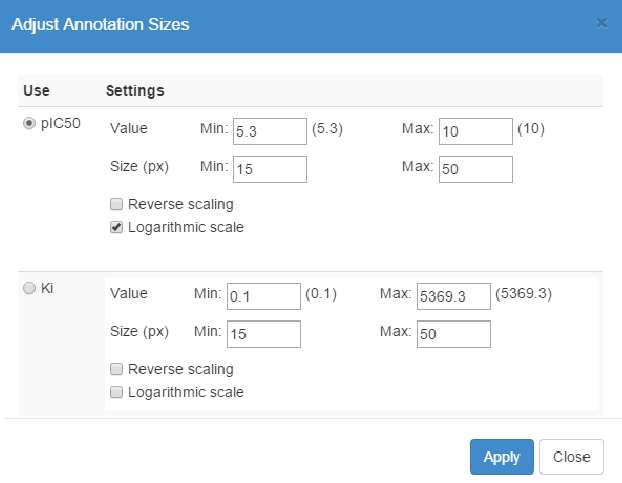Screen dimensions: 622x483
Task: Click the Apply button
Action: (502, 457)
